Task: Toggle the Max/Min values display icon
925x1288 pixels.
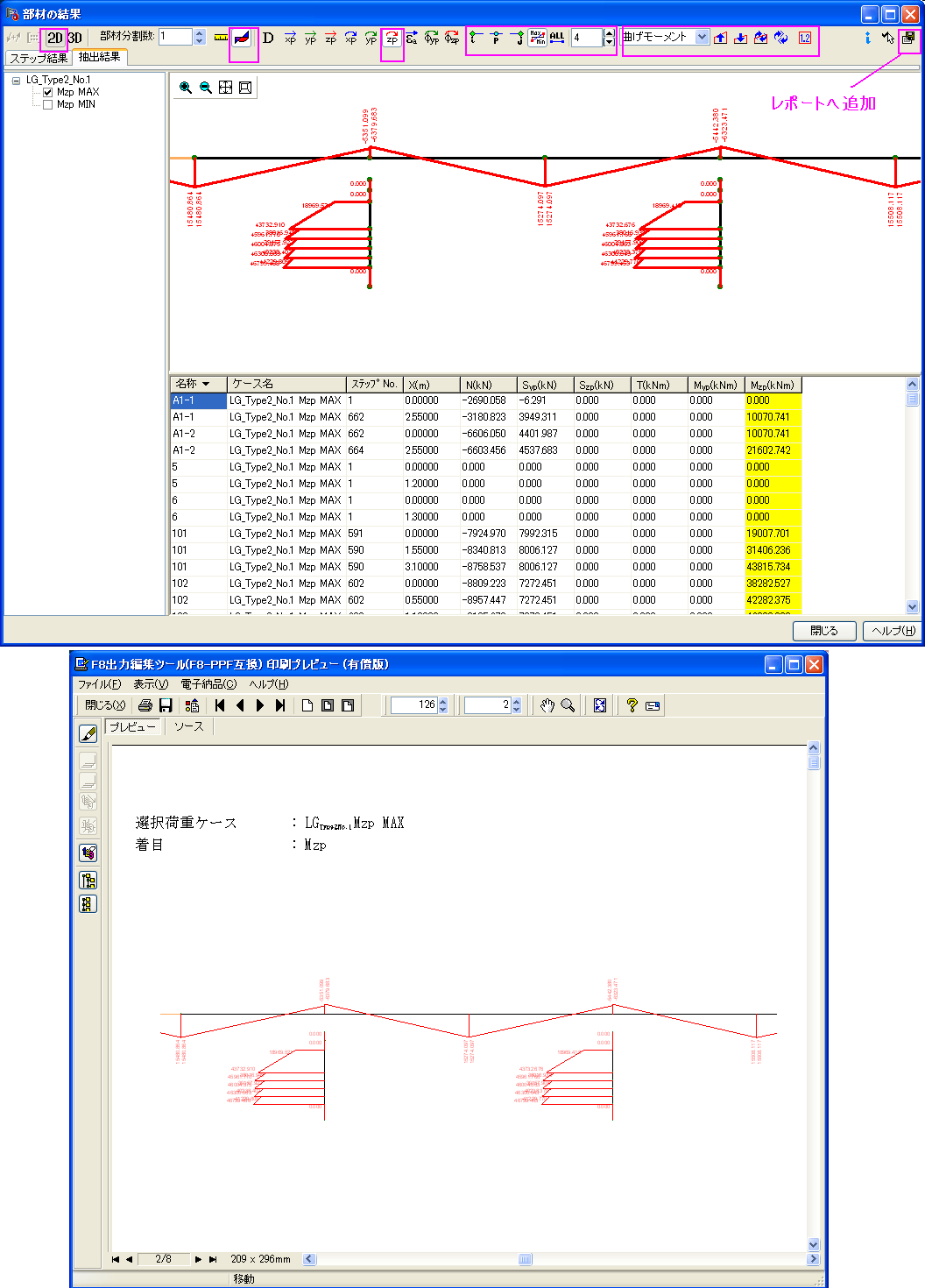Action: point(537,38)
